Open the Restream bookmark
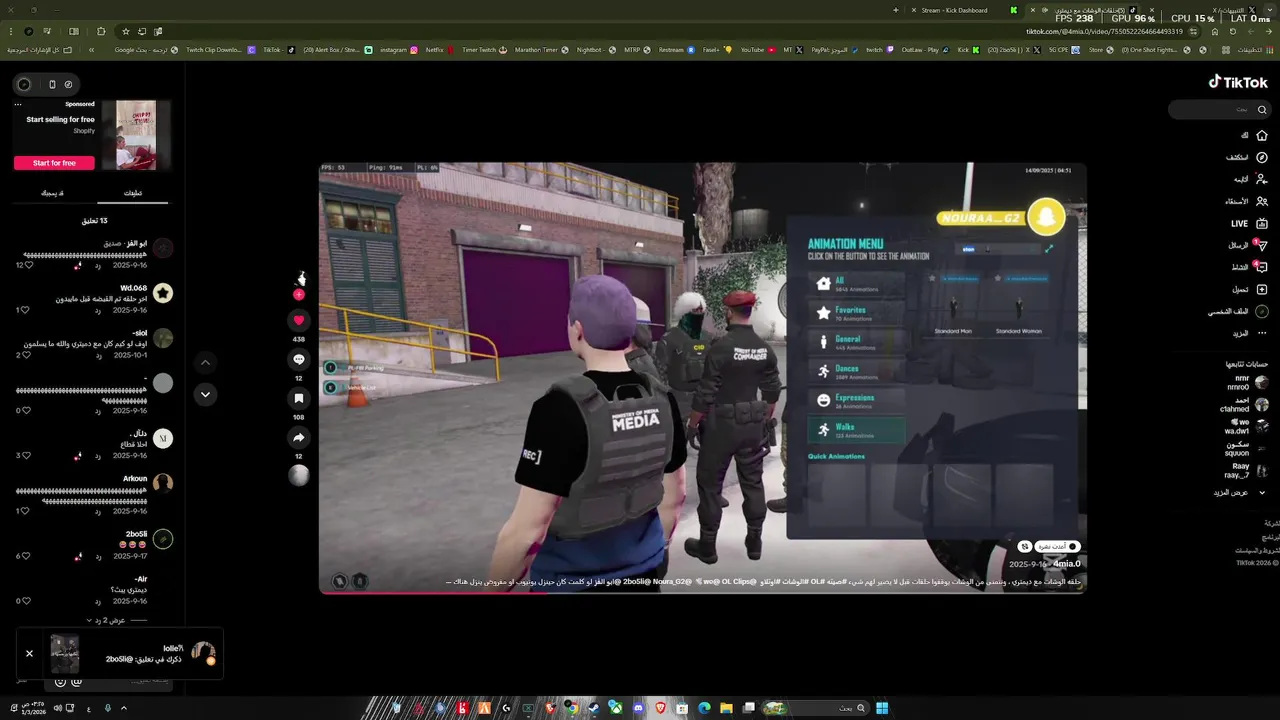 pyautogui.click(x=676, y=49)
